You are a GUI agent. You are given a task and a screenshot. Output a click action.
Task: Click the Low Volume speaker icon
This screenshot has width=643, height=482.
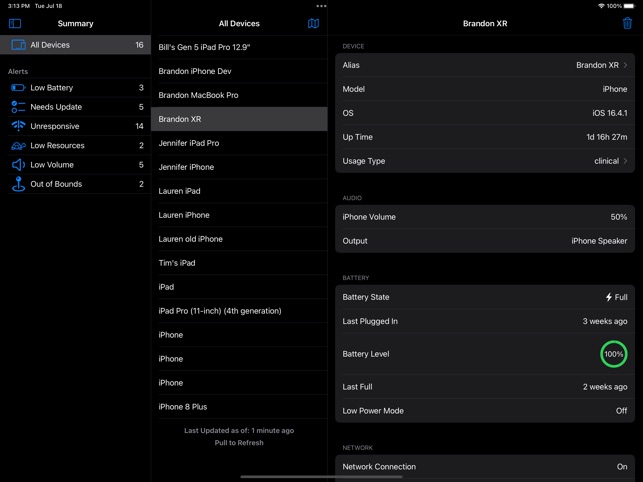18,164
